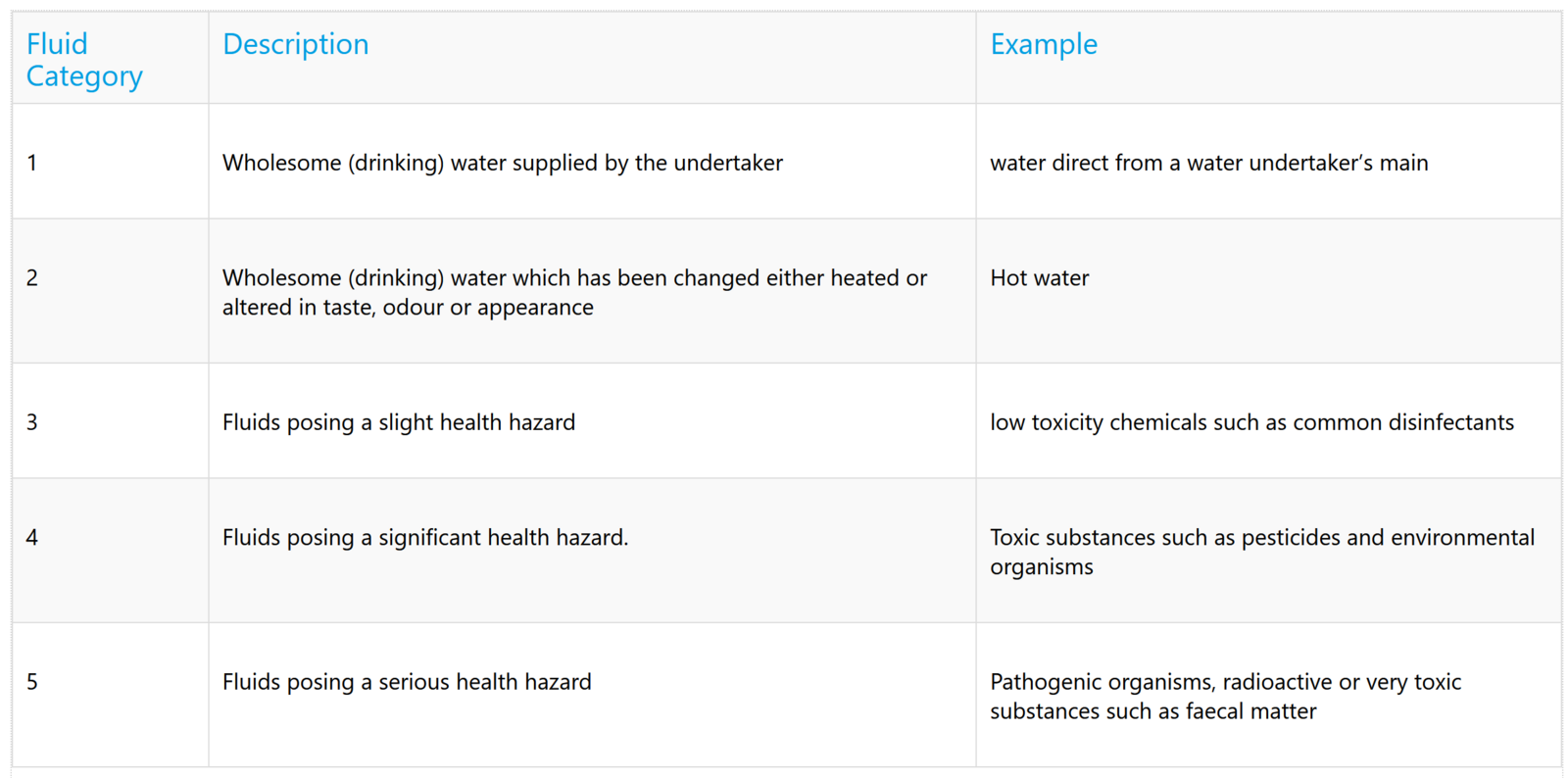Screen dimensions: 1568x778
Task: Click the 'Pathogenic organisms, radioactive' example text
Action: coord(1225,682)
